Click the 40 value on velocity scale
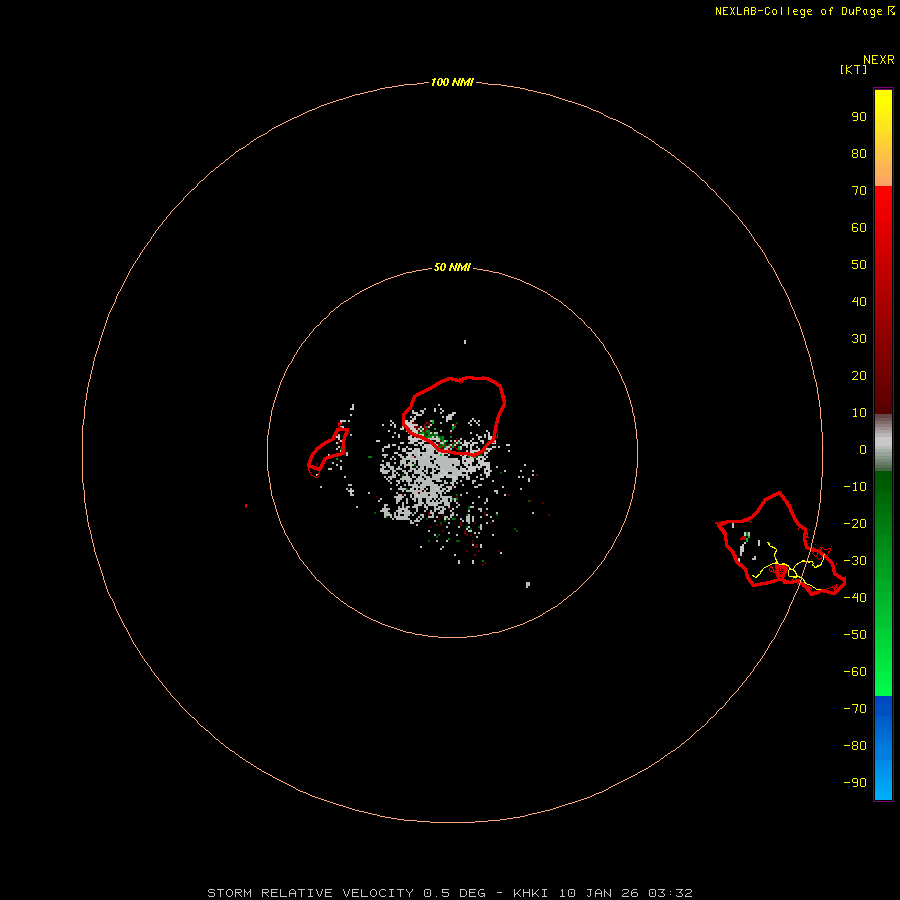 pos(859,301)
